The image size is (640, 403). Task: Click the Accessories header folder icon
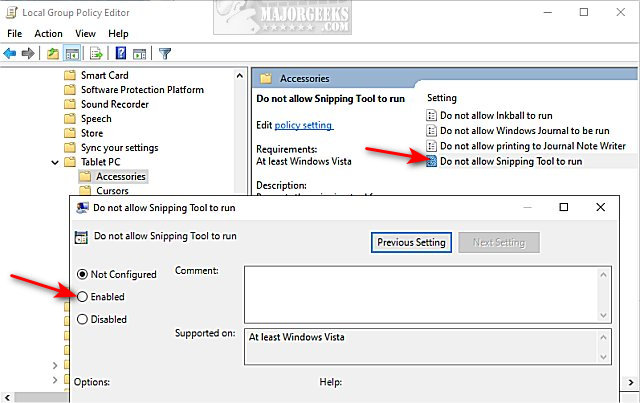tap(266, 78)
